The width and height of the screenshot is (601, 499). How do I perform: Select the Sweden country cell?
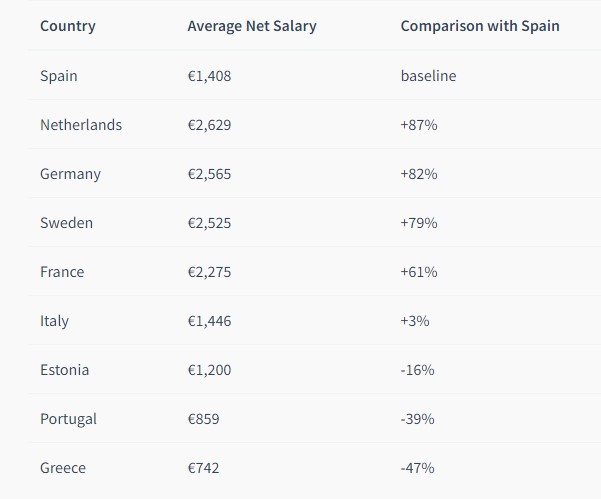(x=66, y=223)
